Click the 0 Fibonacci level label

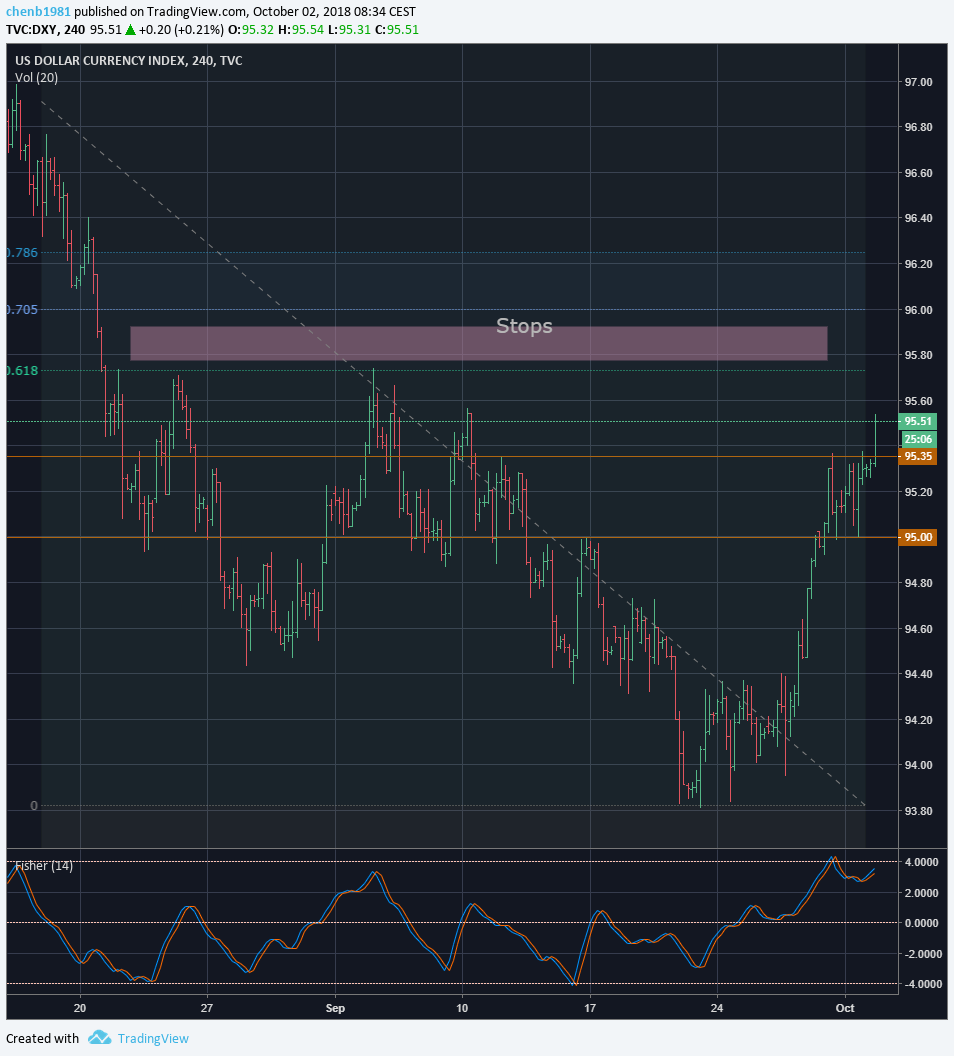tap(34, 805)
